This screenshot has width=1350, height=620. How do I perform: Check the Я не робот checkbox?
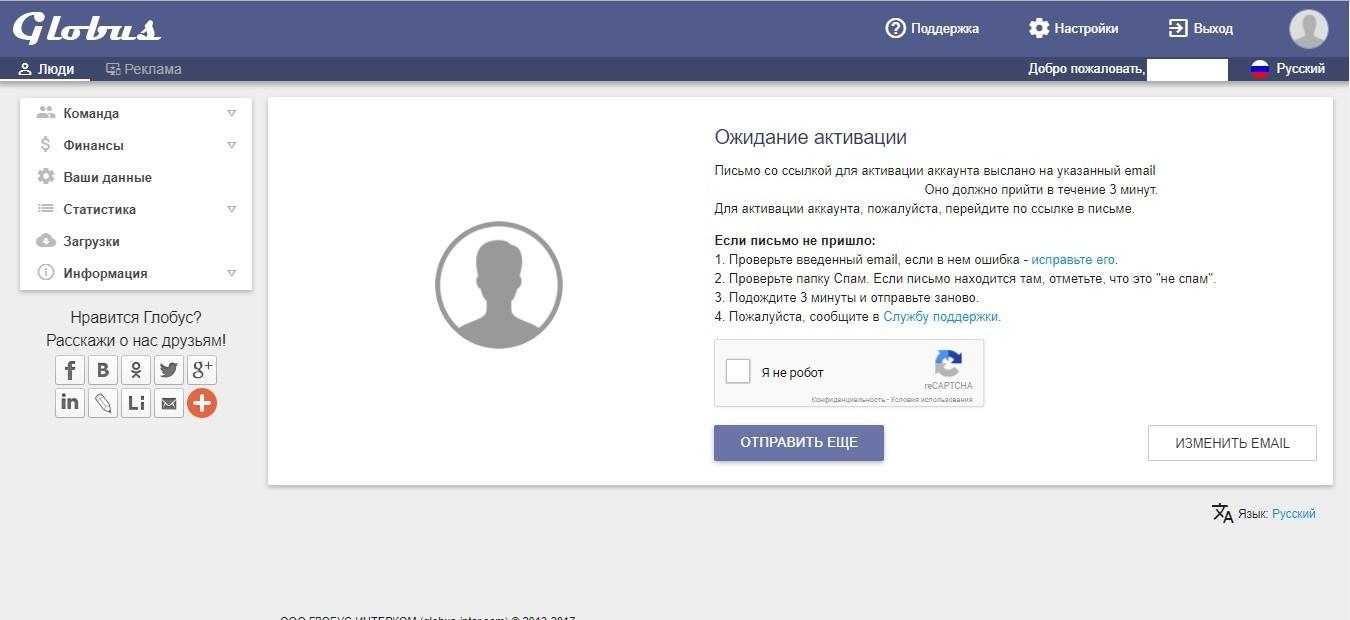(x=738, y=371)
